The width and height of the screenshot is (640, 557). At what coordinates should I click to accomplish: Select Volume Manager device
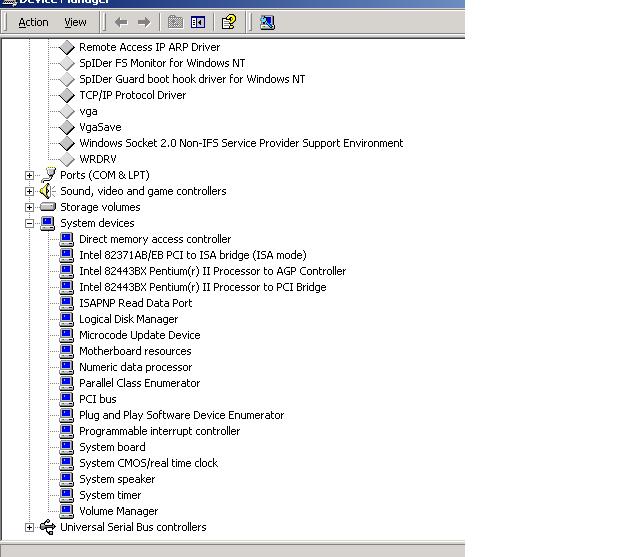pos(118,511)
